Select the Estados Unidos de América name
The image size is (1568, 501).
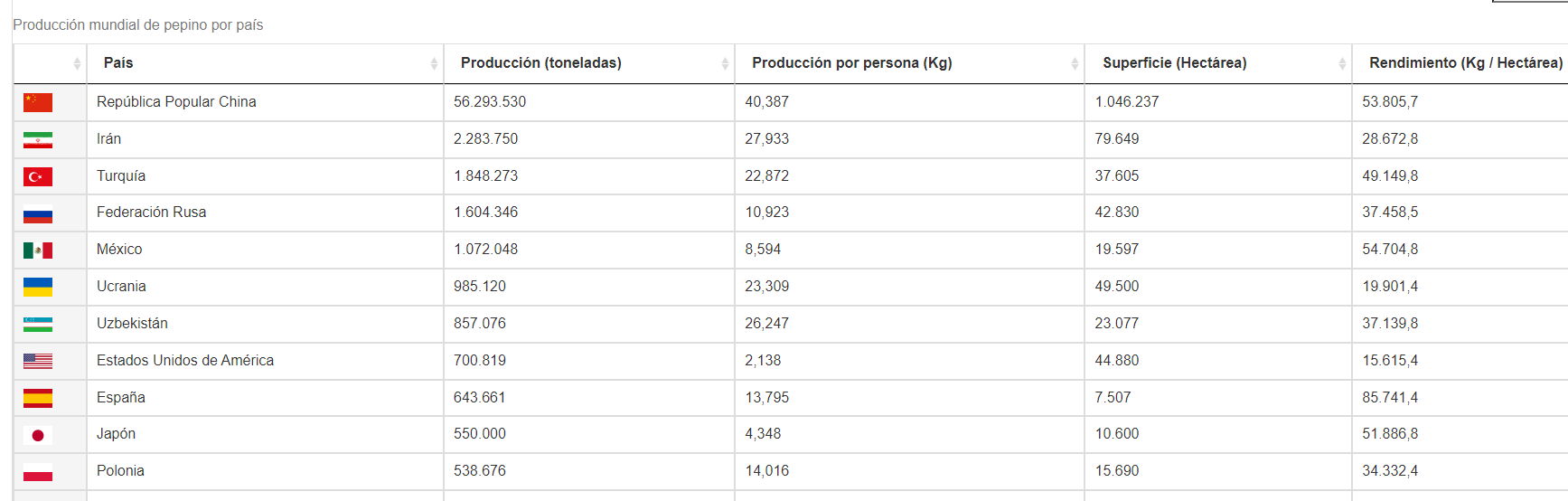pos(185,361)
